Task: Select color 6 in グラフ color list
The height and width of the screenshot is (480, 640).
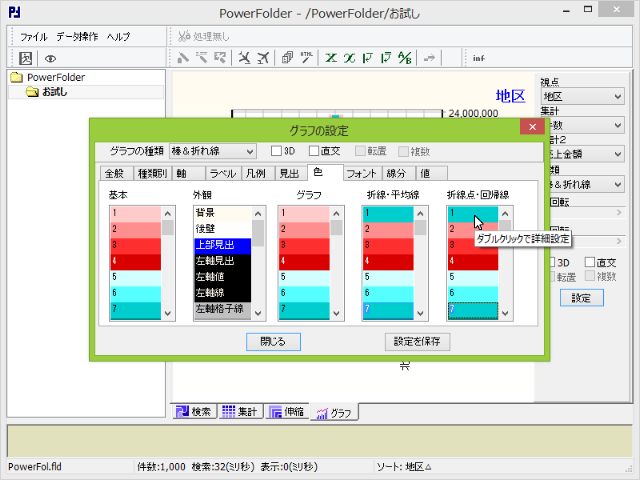Action: coord(304,293)
